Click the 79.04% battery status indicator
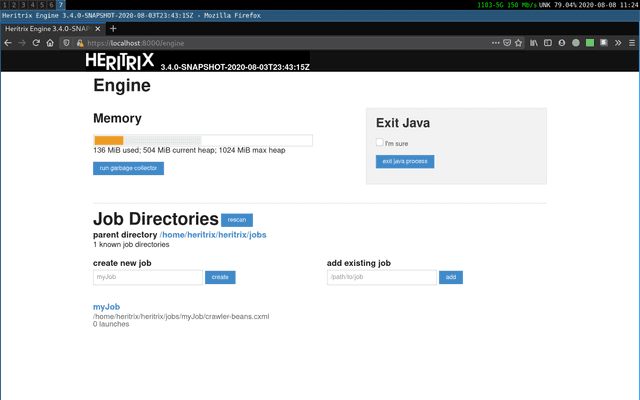640x400 pixels. [565, 5]
